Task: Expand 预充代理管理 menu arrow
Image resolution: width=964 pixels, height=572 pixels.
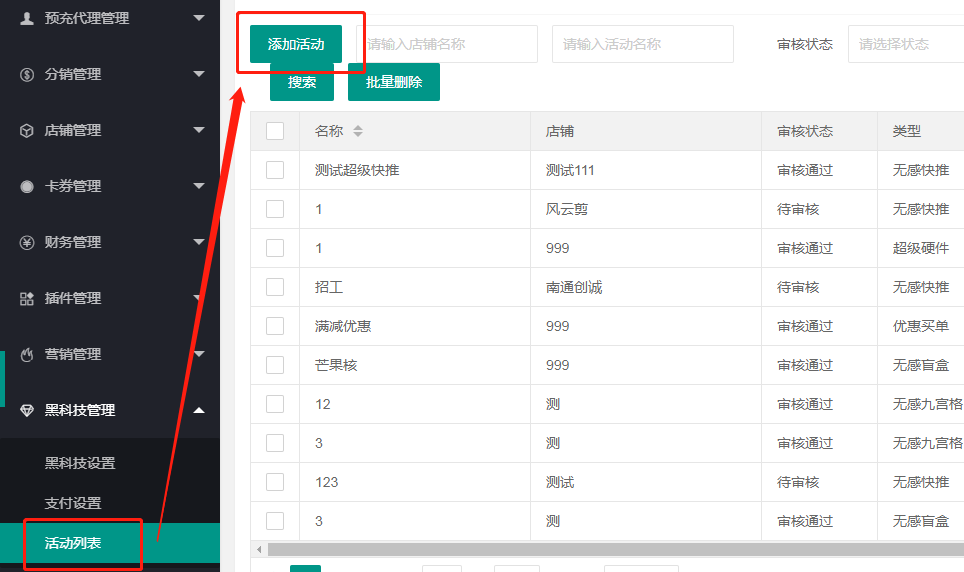Action: tap(199, 18)
